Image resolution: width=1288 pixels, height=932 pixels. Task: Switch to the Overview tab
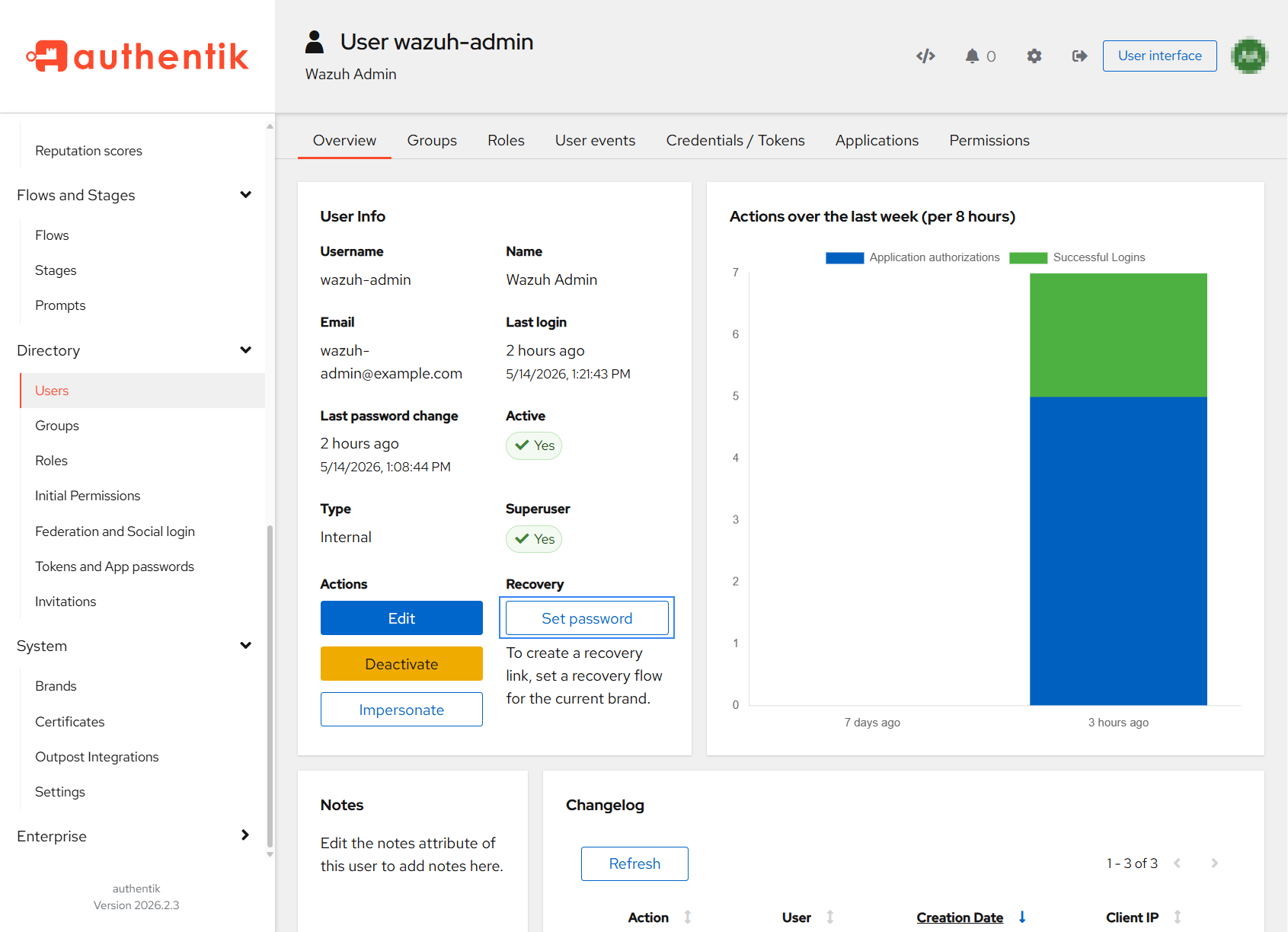344,140
